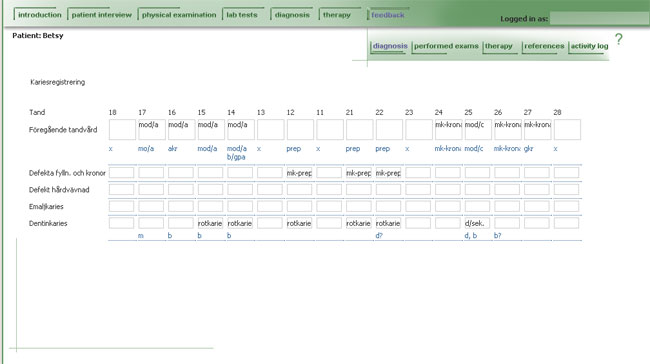Open the activity log sub-tab

[589, 46]
